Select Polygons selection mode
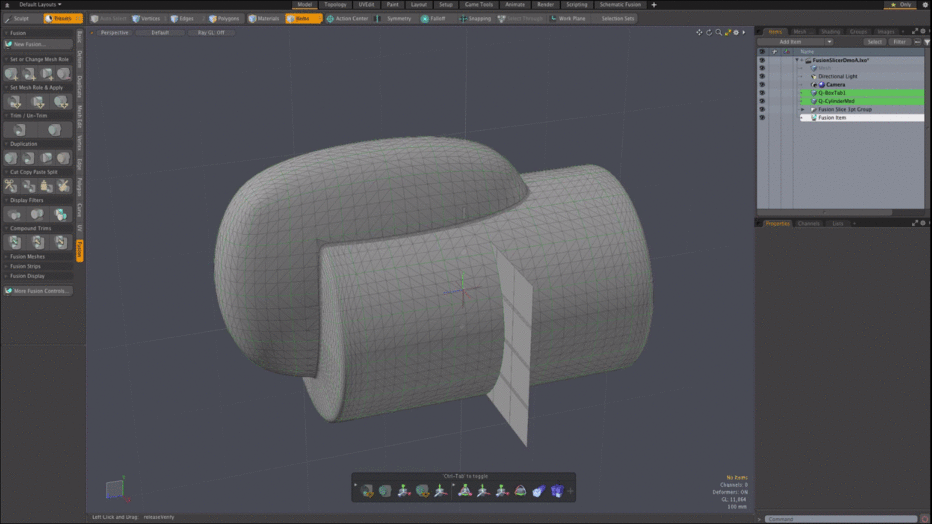Screen dimensions: 933x524 224,18
